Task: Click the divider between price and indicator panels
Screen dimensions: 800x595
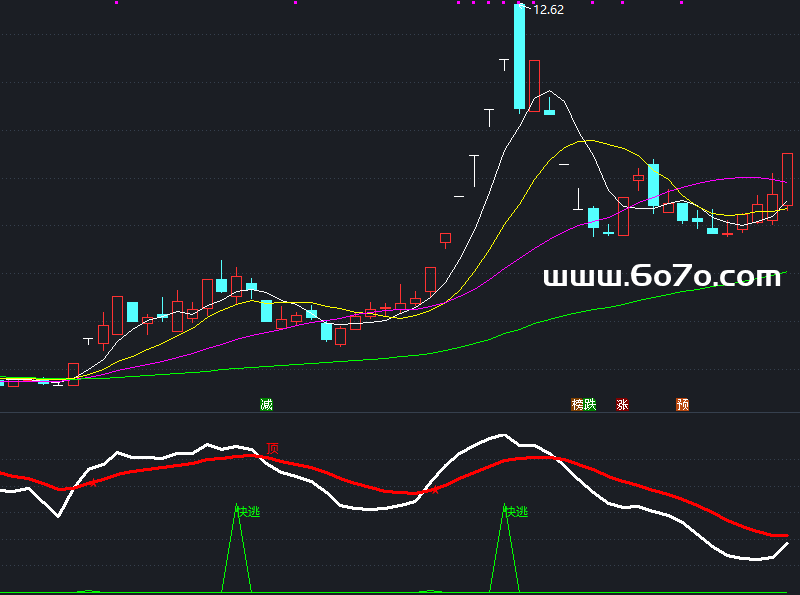Action: point(400,413)
